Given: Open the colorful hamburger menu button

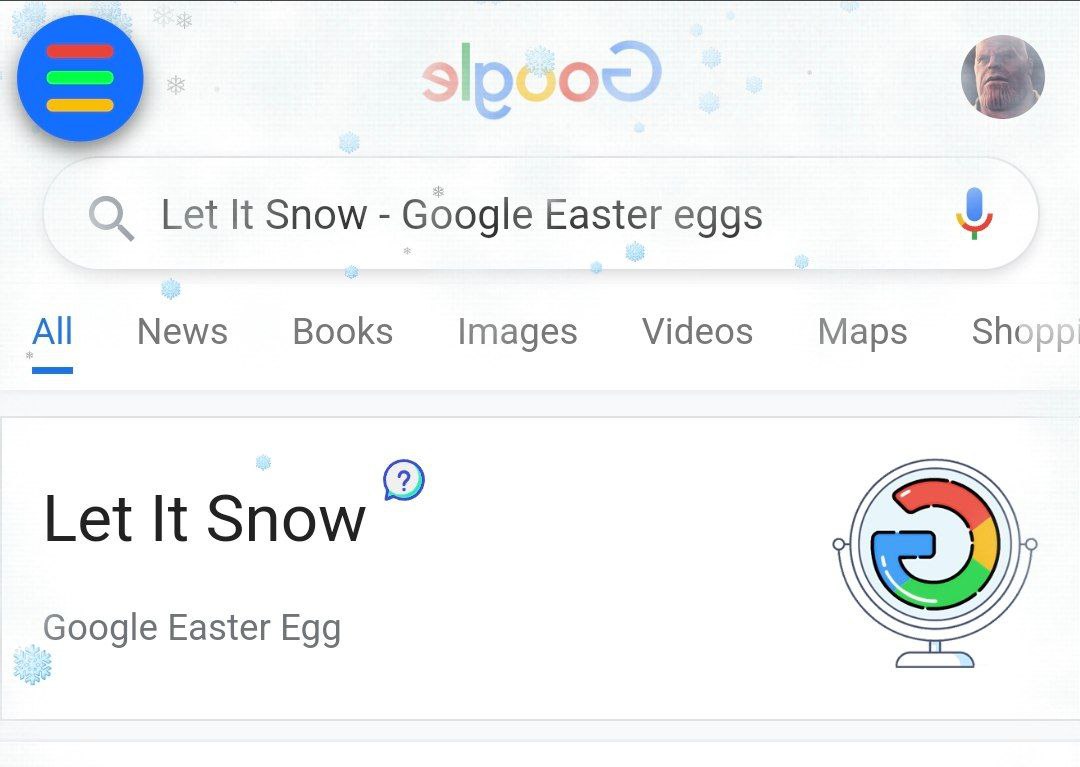Looking at the screenshot, I should point(80,78).
